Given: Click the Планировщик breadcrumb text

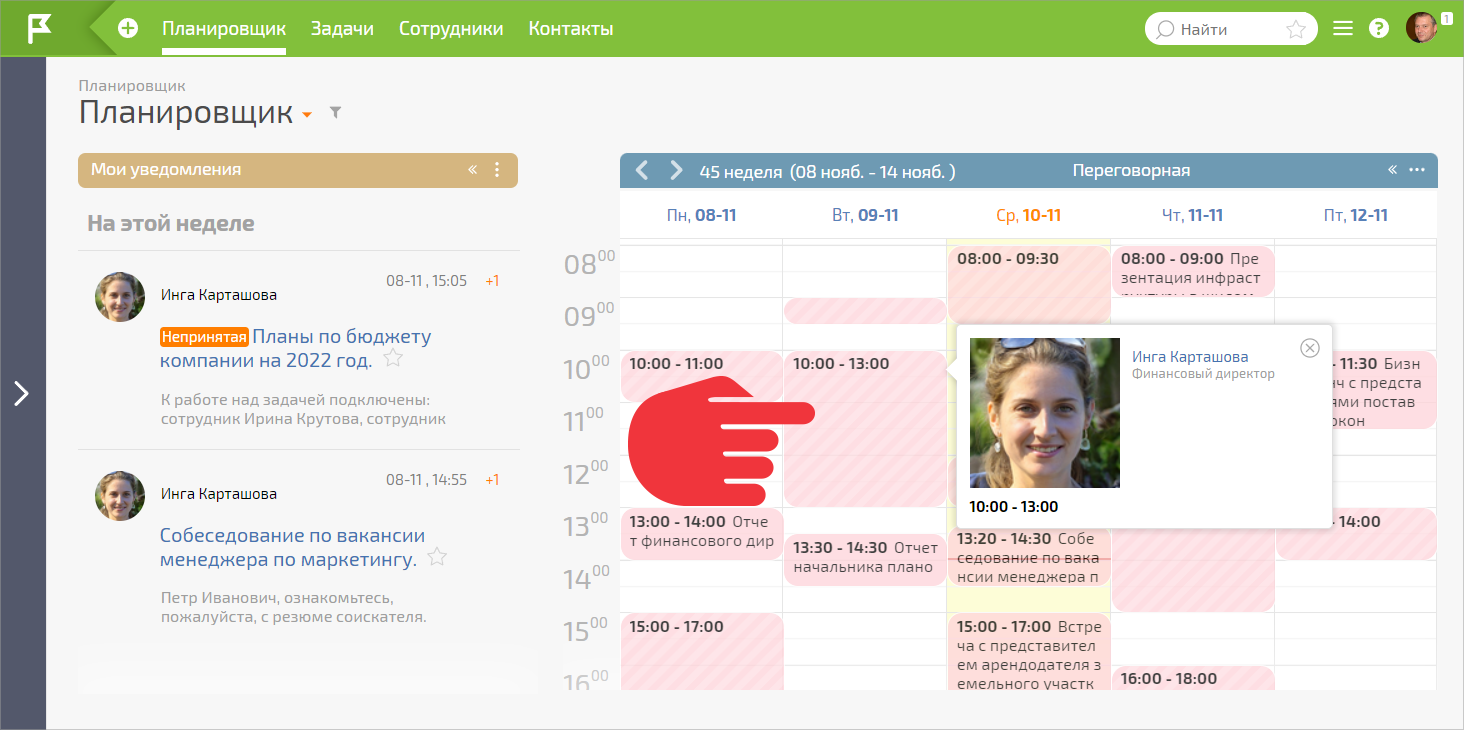Looking at the screenshot, I should (x=132, y=86).
